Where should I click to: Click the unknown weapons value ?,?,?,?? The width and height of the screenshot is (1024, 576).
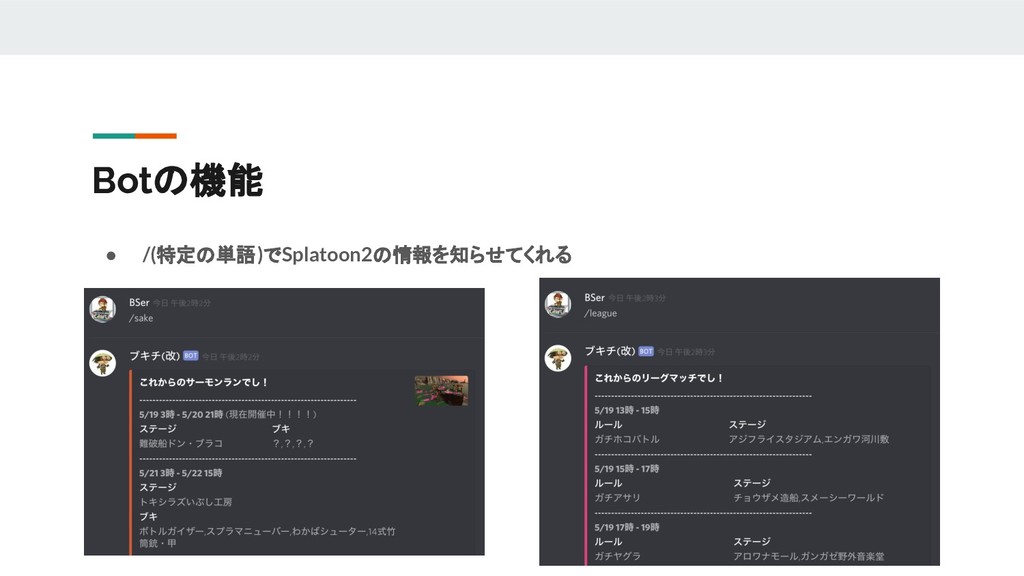pos(293,443)
